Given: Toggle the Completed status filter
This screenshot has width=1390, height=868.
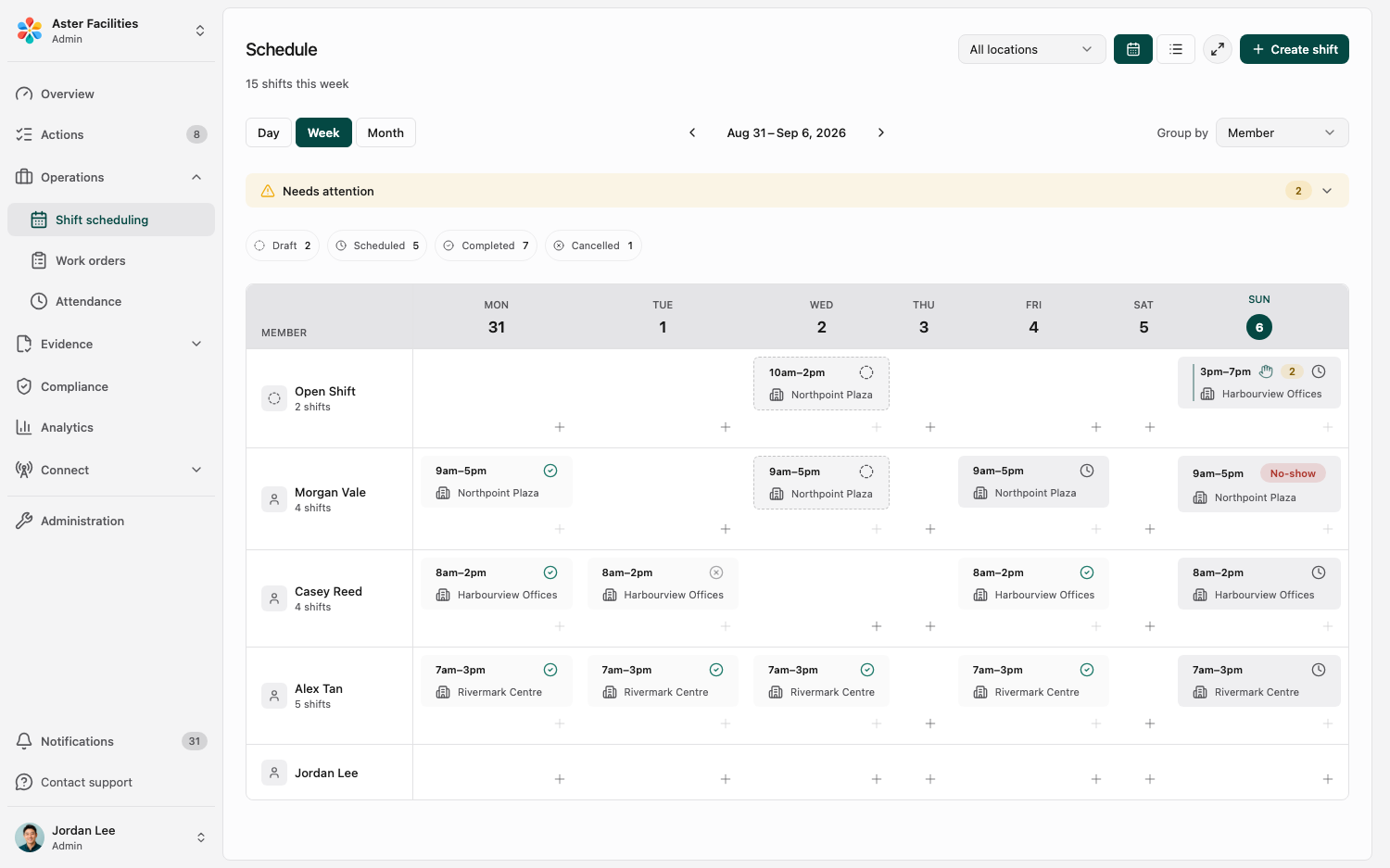Looking at the screenshot, I should [486, 245].
